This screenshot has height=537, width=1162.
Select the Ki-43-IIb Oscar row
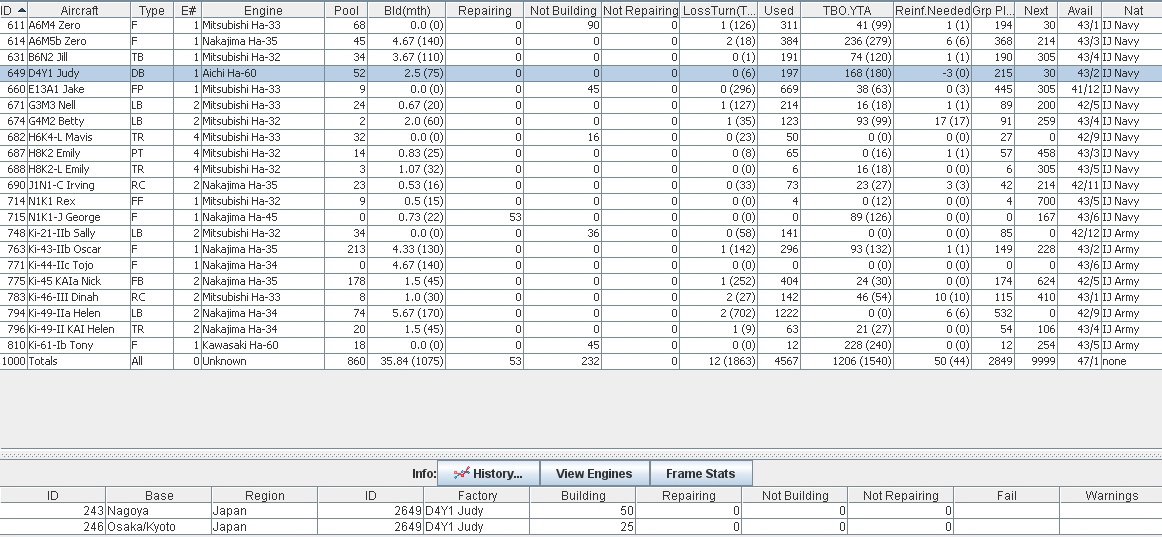click(581, 249)
